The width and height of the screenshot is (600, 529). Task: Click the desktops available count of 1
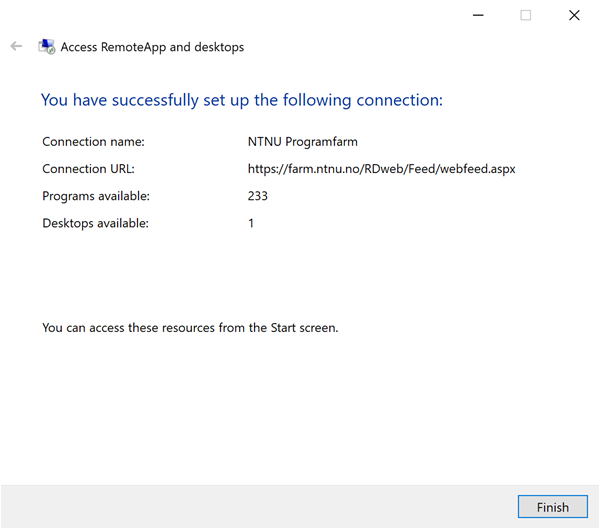251,223
